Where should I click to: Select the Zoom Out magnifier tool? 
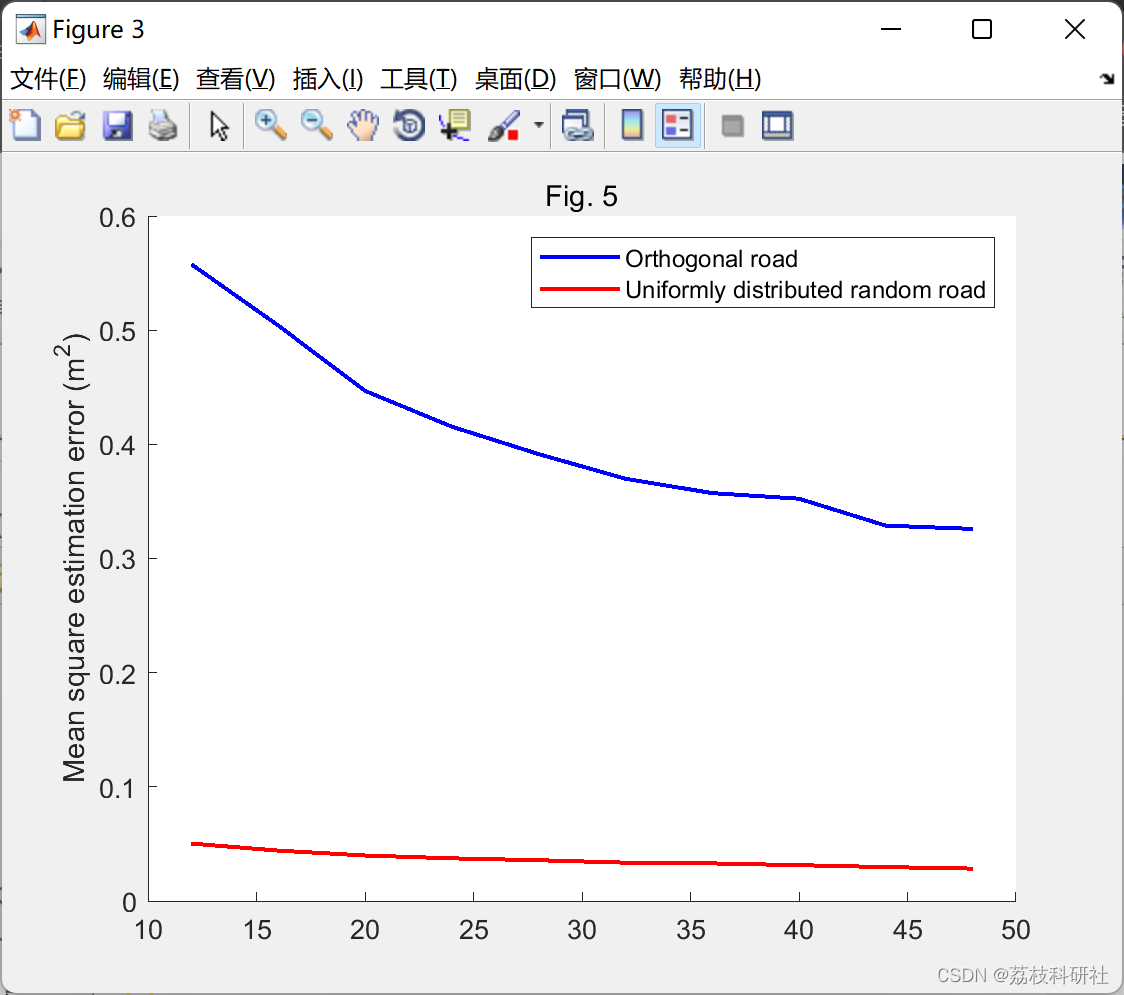coord(316,125)
